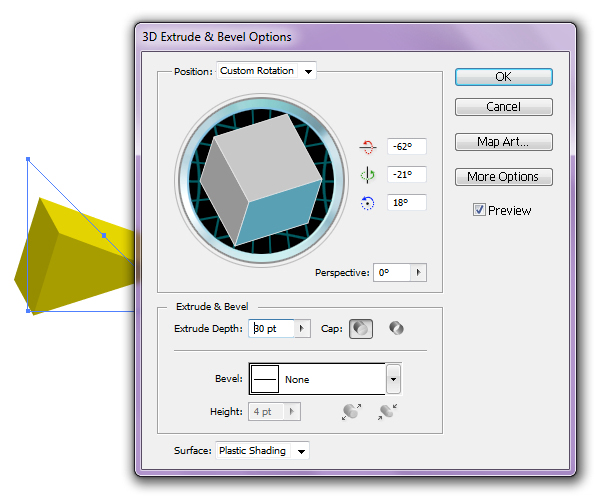Open the Surface shading dropdown arrow
Image resolution: width=600 pixels, height=500 pixels.
pyautogui.click(x=302, y=451)
